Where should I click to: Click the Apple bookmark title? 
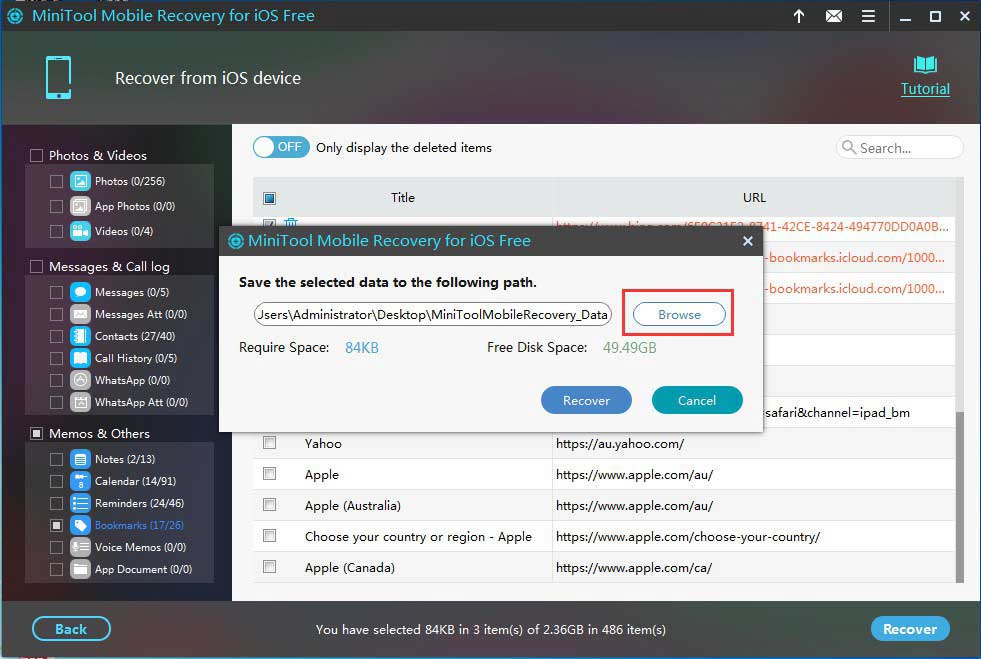pyautogui.click(x=322, y=474)
